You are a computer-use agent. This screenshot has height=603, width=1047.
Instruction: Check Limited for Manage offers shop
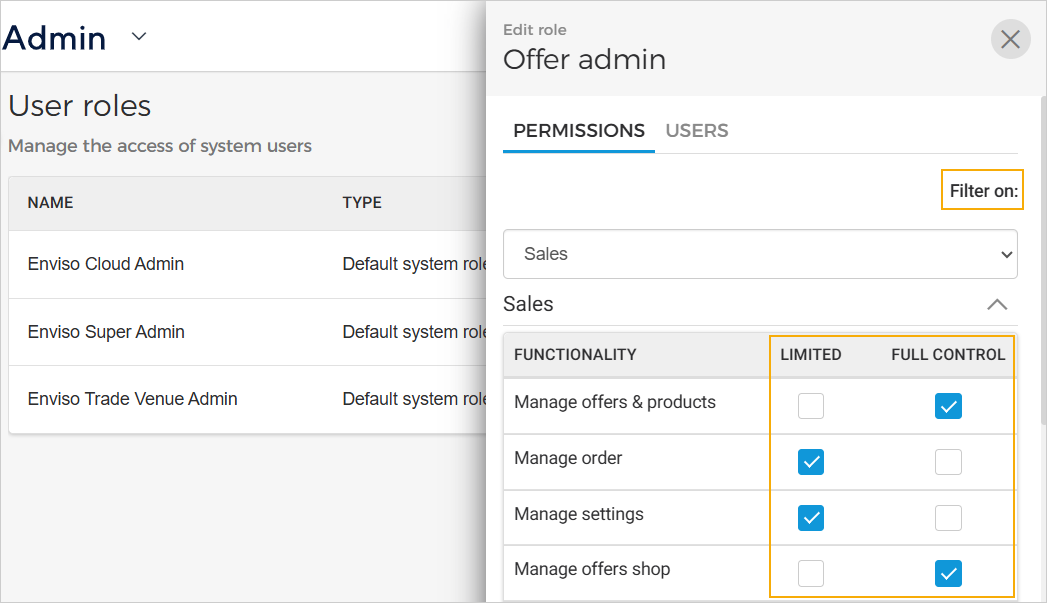point(811,573)
